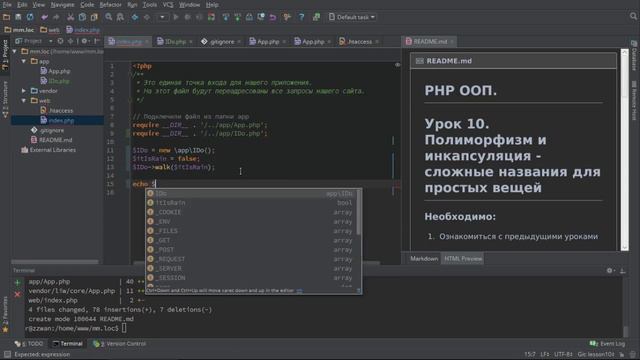
Task: Click Scroll from Source target icon in Project panel
Action: pos(60,41)
